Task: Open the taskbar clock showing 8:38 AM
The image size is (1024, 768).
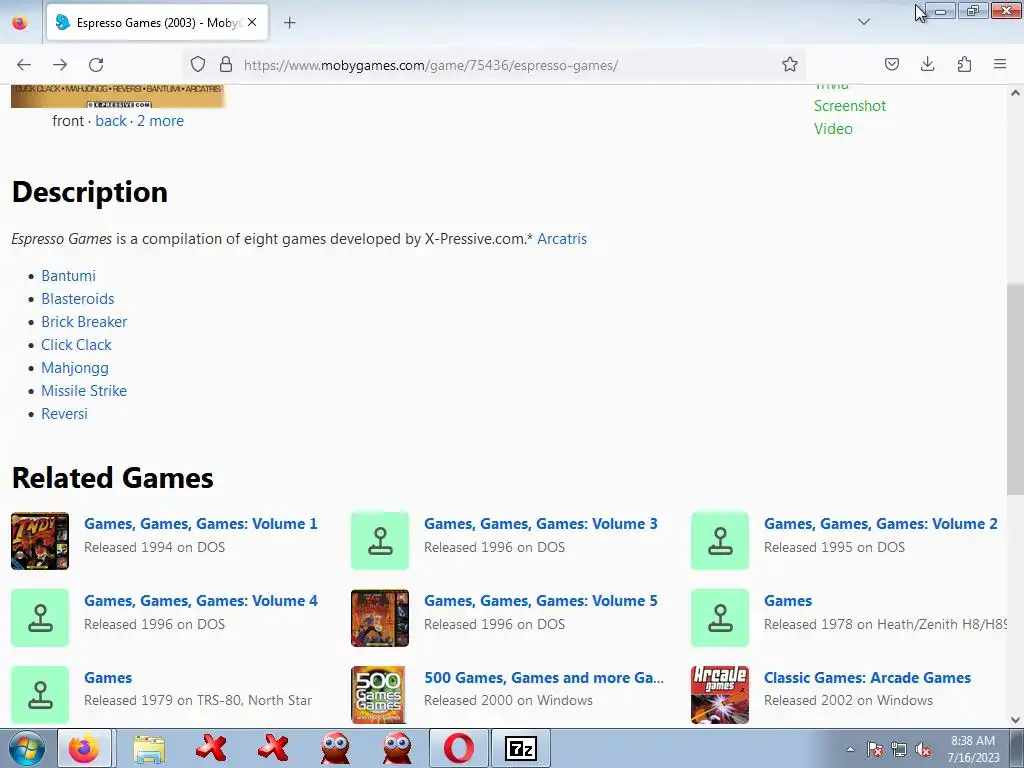Action: pos(973,749)
